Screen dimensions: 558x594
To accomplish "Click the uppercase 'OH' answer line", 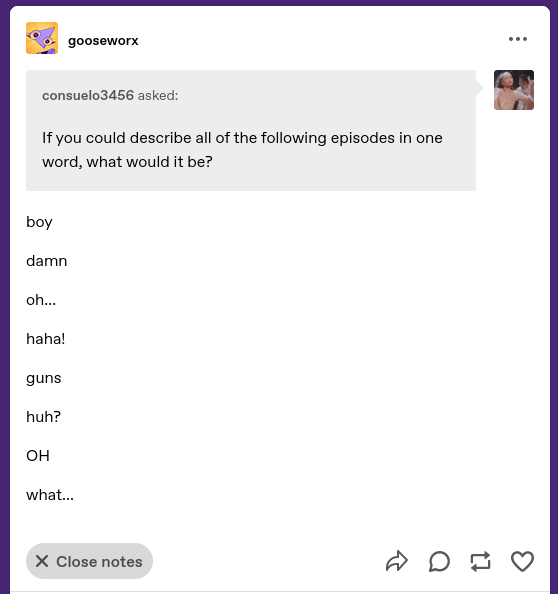I will (38, 456).
